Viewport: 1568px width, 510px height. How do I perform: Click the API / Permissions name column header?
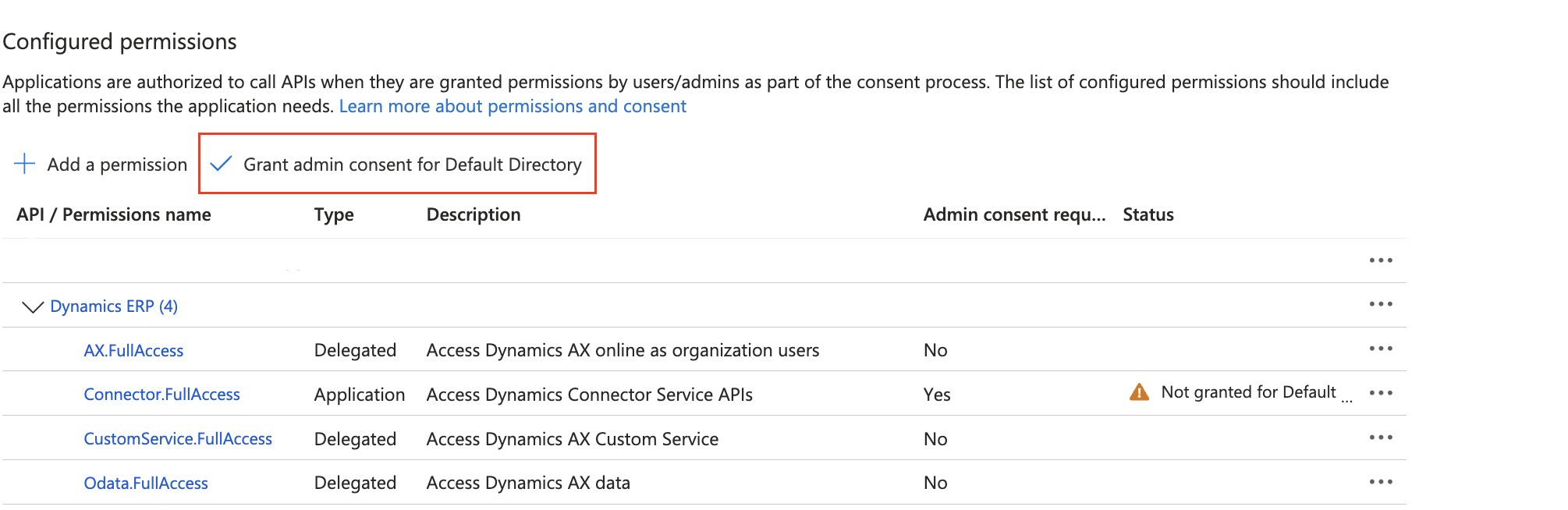coord(114,214)
